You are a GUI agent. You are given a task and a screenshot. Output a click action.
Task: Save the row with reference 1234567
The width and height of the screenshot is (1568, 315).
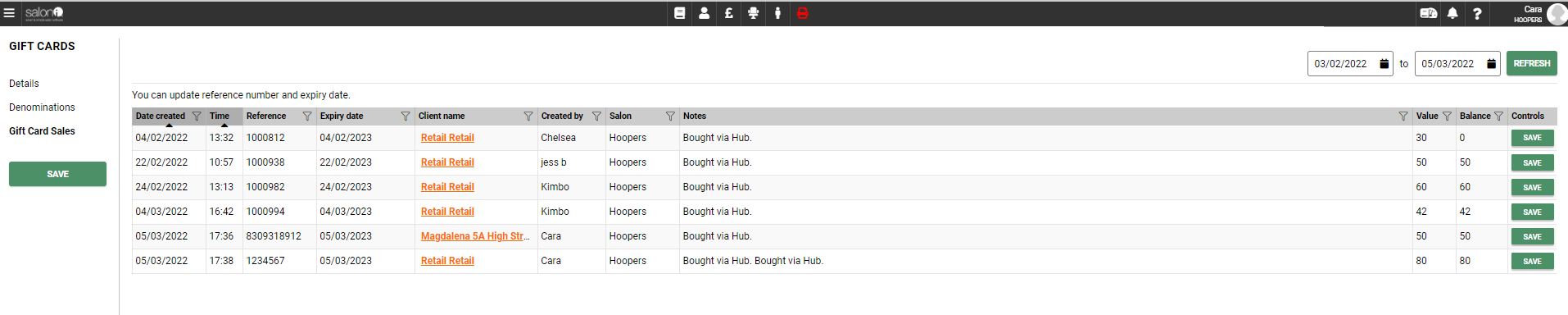pos(1532,261)
